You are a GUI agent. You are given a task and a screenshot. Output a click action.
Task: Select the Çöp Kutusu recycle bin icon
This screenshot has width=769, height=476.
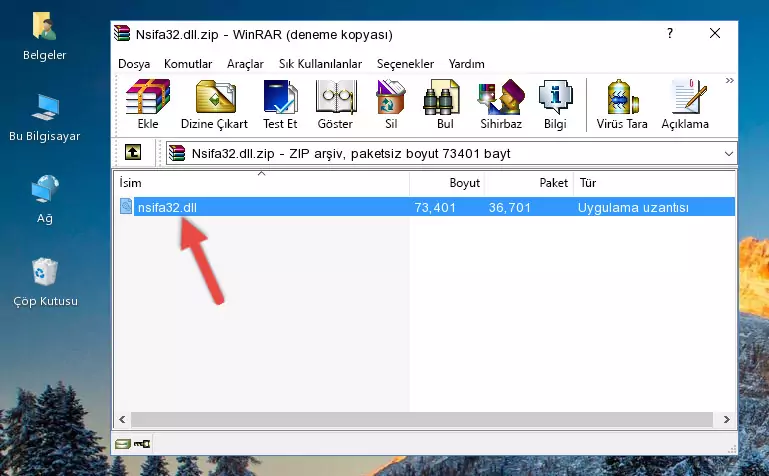[45, 282]
